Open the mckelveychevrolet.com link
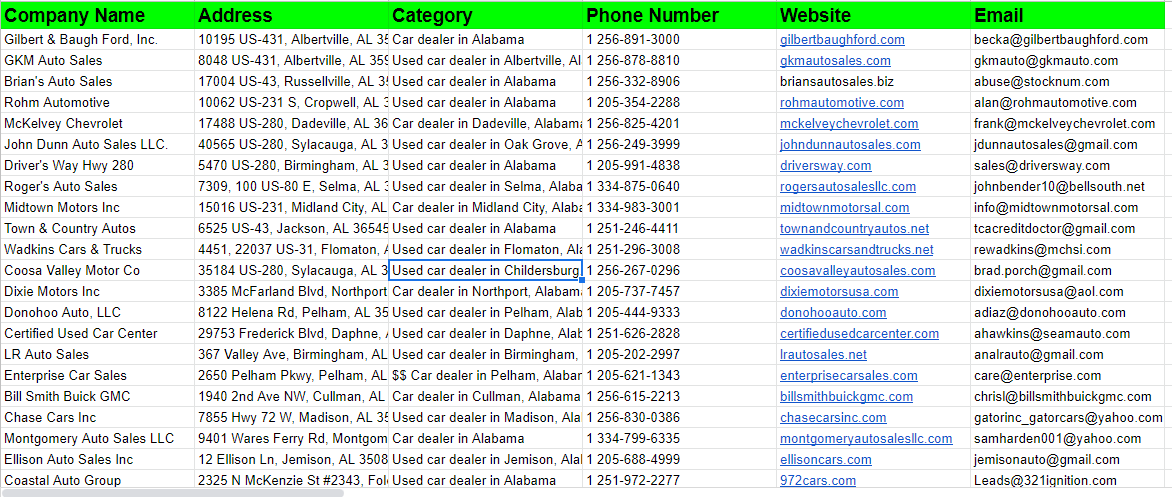 (849, 123)
